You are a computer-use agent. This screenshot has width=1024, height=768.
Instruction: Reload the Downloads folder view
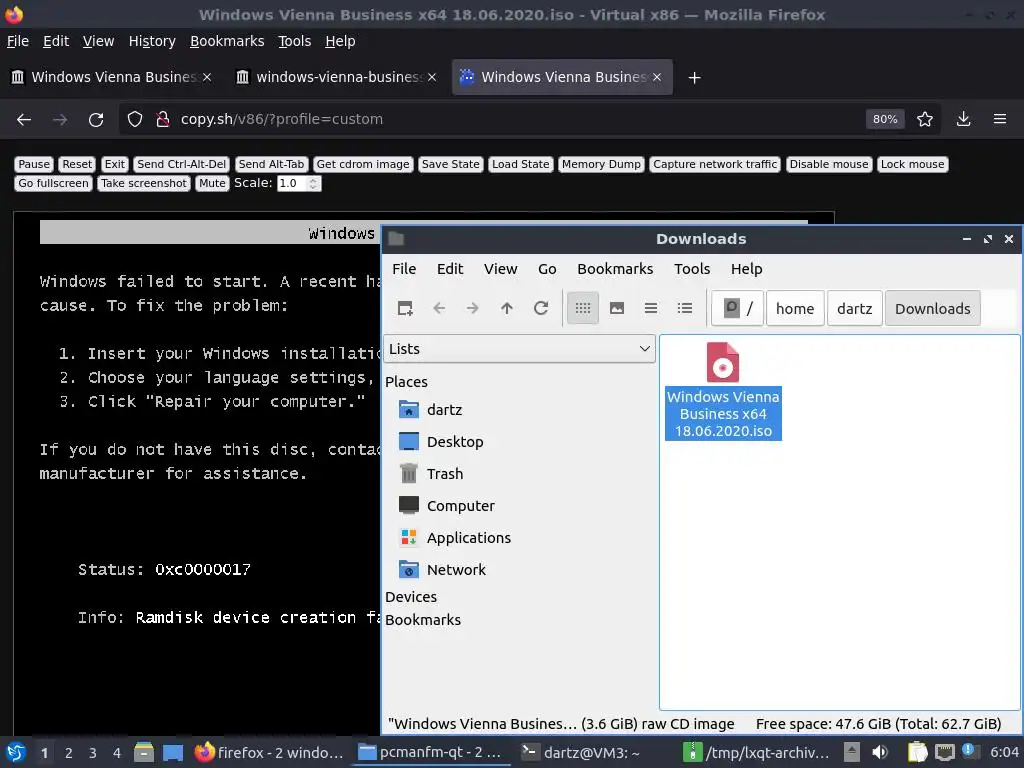pyautogui.click(x=541, y=308)
